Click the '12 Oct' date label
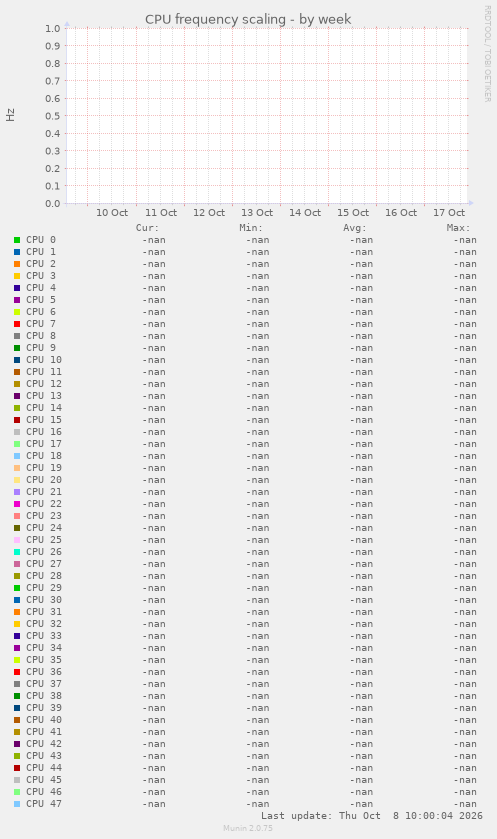Image resolution: width=497 pixels, height=839 pixels. tap(209, 212)
